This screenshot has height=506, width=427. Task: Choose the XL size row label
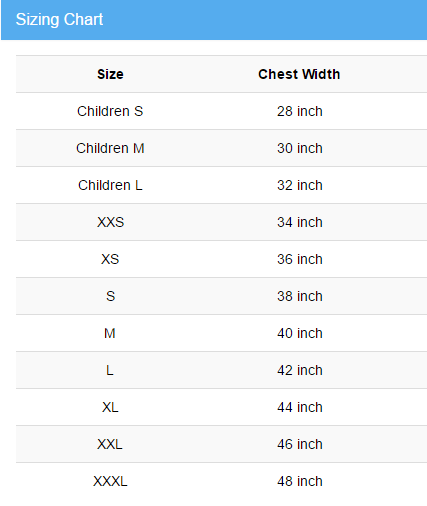click(110, 407)
